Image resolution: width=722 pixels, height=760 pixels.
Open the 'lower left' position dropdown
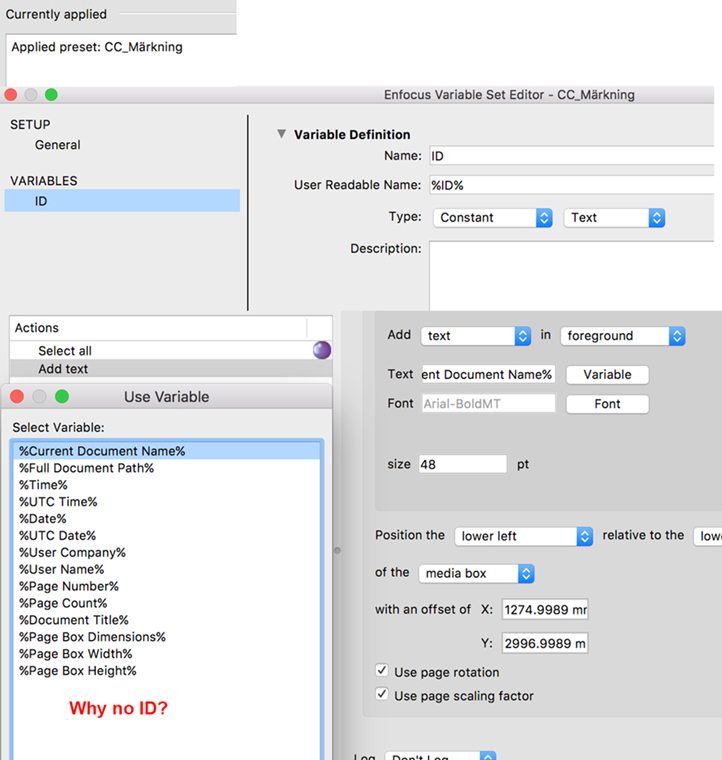523,536
